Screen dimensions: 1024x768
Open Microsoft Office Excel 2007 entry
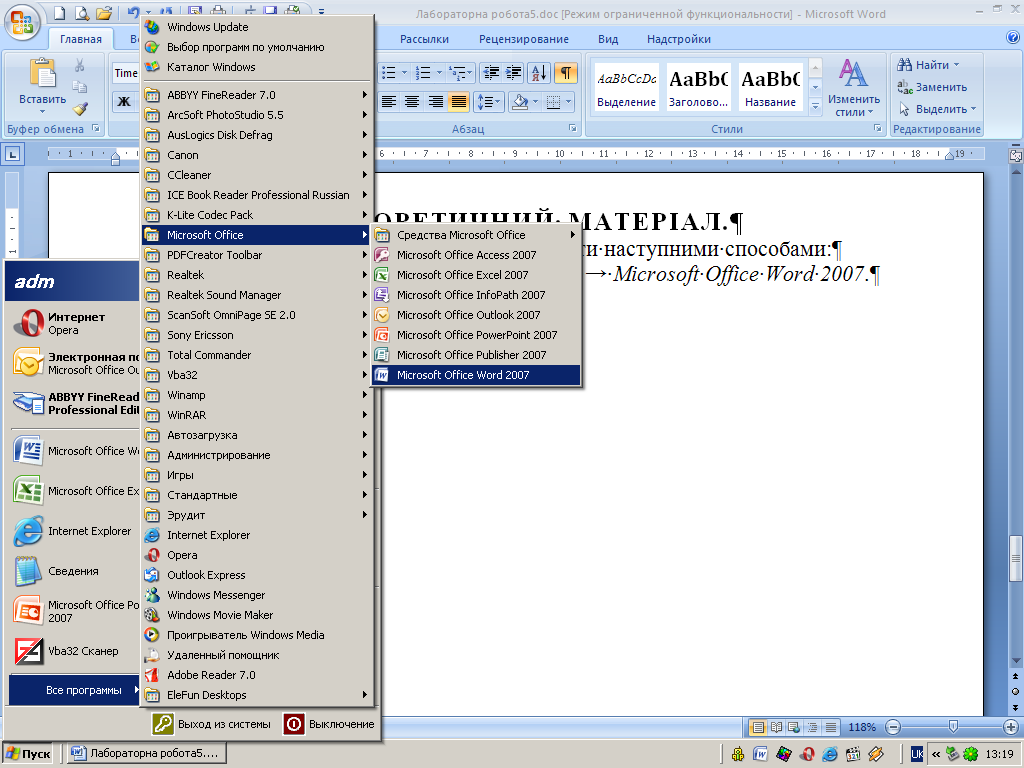point(476,275)
